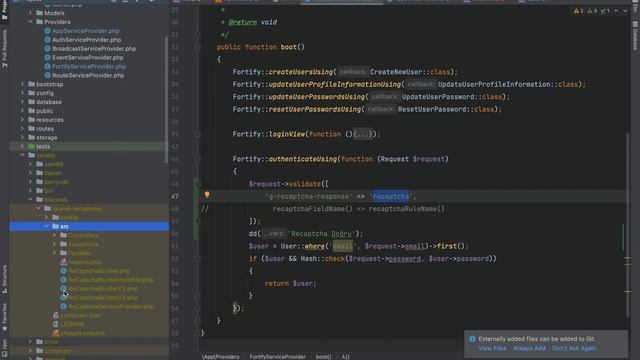Open BroadcastServiceProvider.php in tree
640x360 pixels.
[x=94, y=49]
